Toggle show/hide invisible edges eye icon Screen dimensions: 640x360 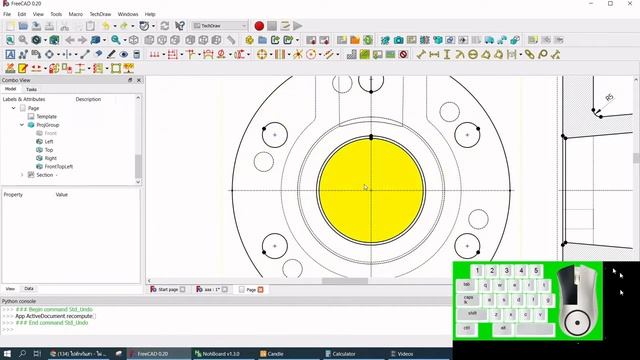tap(124, 54)
